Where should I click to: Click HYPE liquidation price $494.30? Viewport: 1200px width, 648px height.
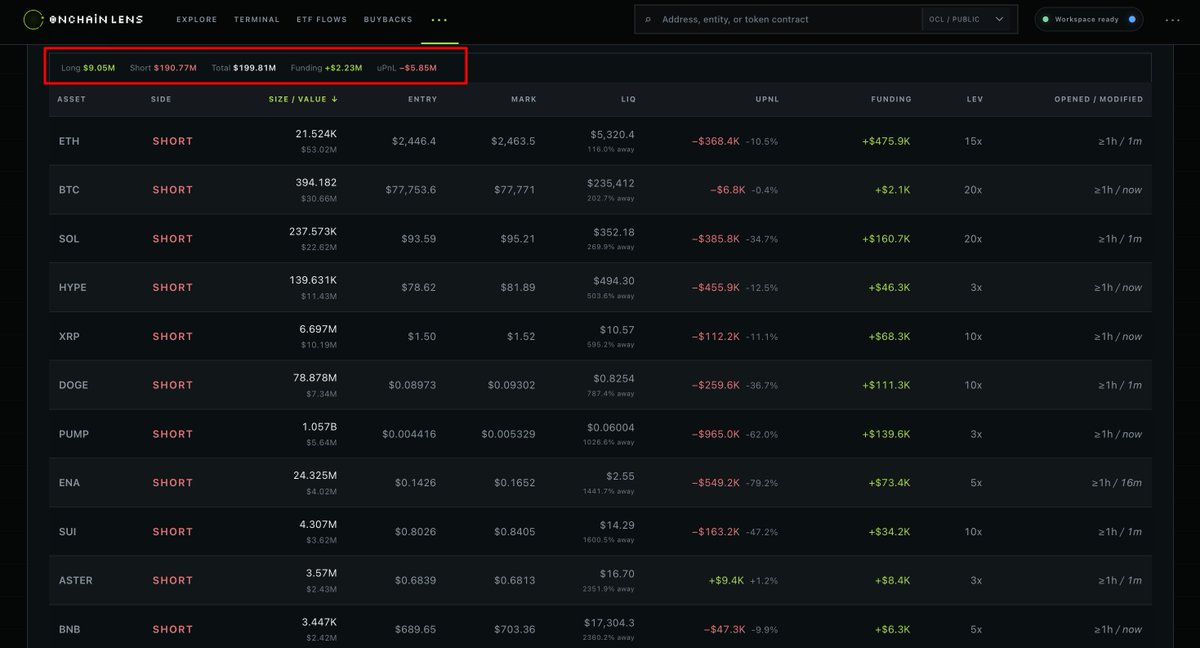click(x=614, y=281)
